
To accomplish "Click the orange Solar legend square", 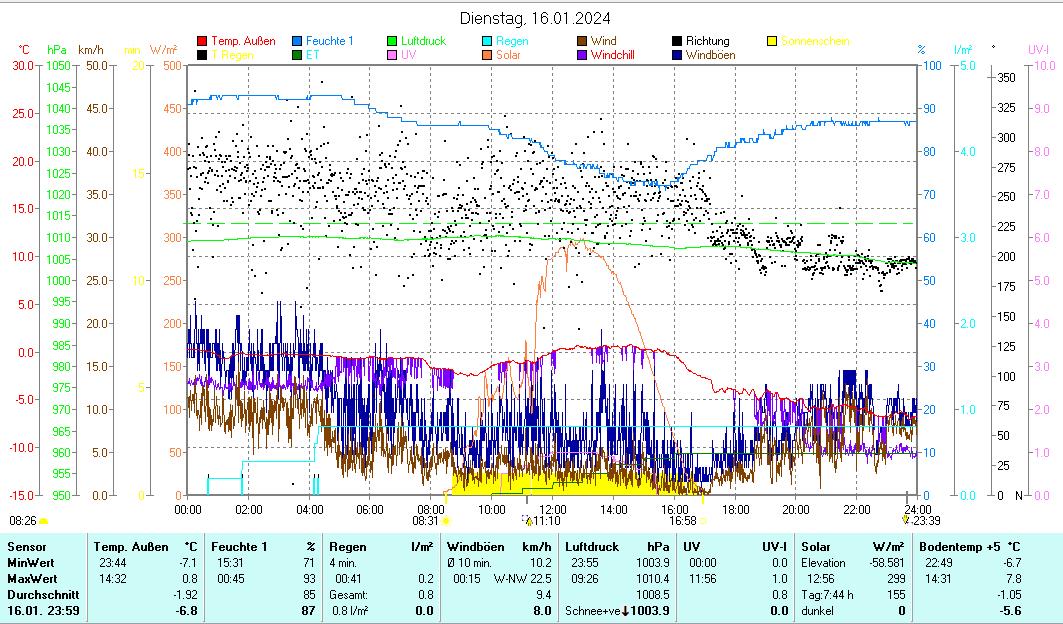I will coord(488,55).
